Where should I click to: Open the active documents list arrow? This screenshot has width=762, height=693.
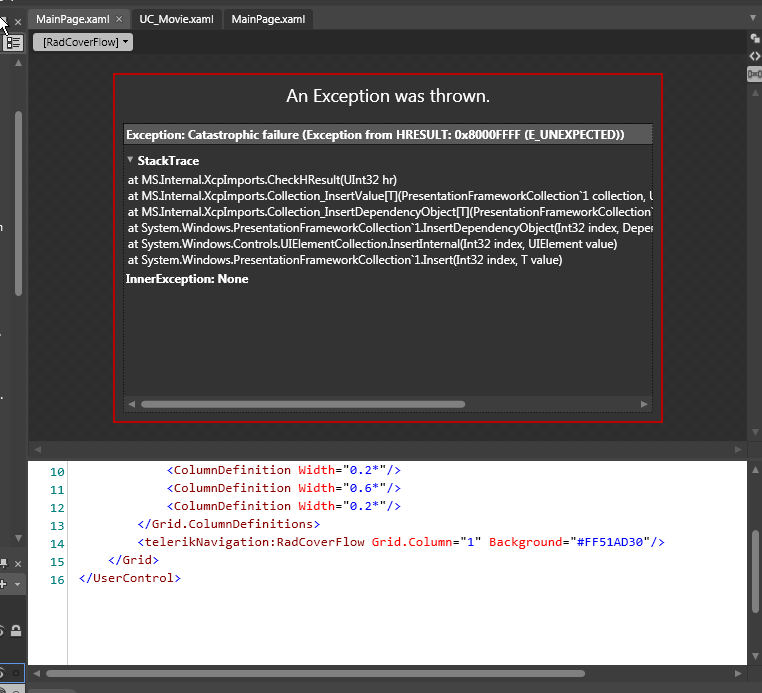tap(753, 18)
